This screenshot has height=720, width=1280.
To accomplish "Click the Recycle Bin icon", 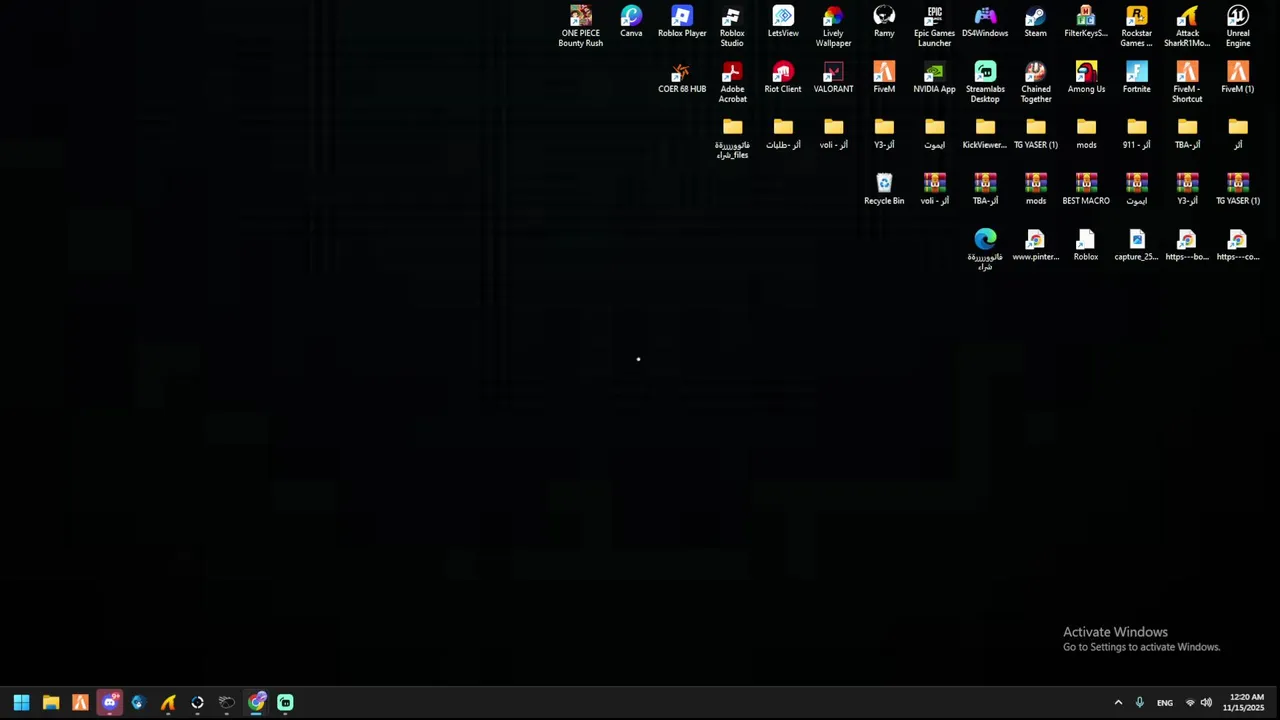I will [x=884, y=190].
